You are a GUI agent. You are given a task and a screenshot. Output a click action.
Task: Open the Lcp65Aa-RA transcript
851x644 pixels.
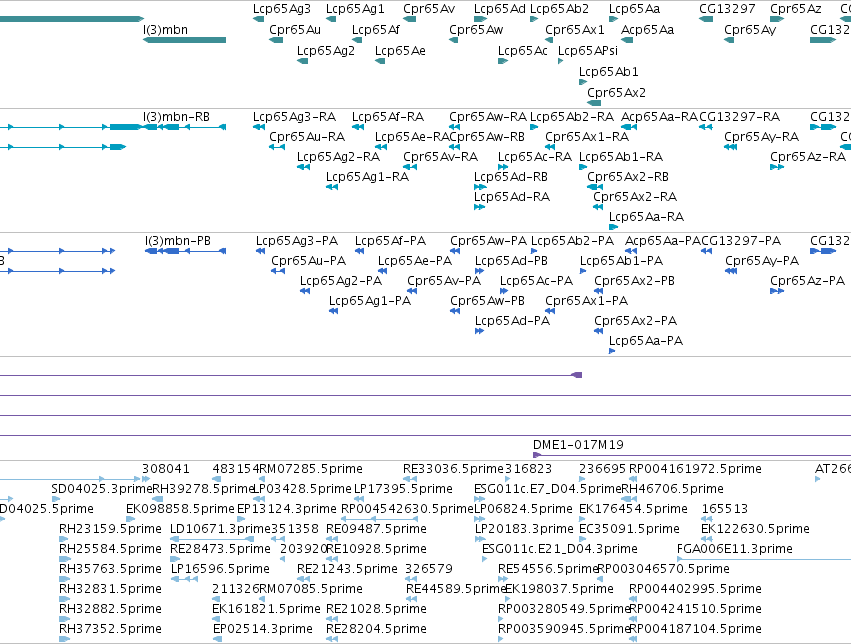pyautogui.click(x=646, y=218)
